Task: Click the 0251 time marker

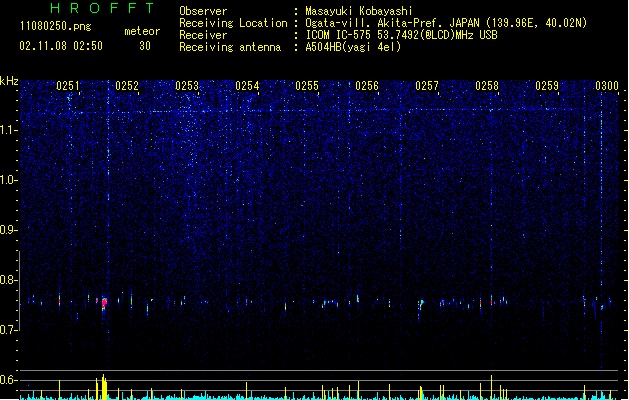Action: click(68, 86)
